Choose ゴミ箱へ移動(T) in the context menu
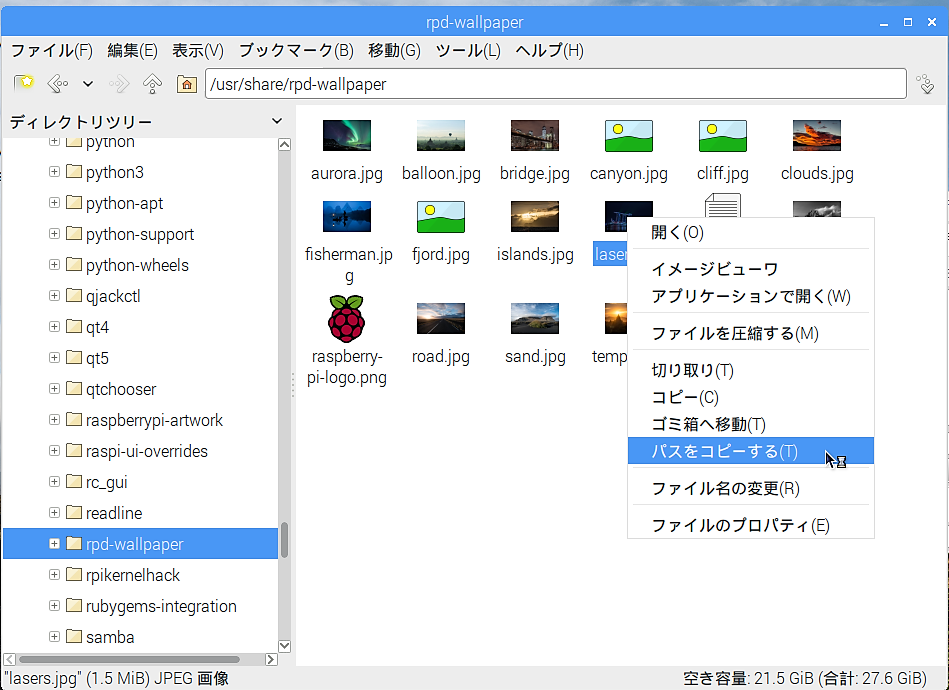 [750, 424]
